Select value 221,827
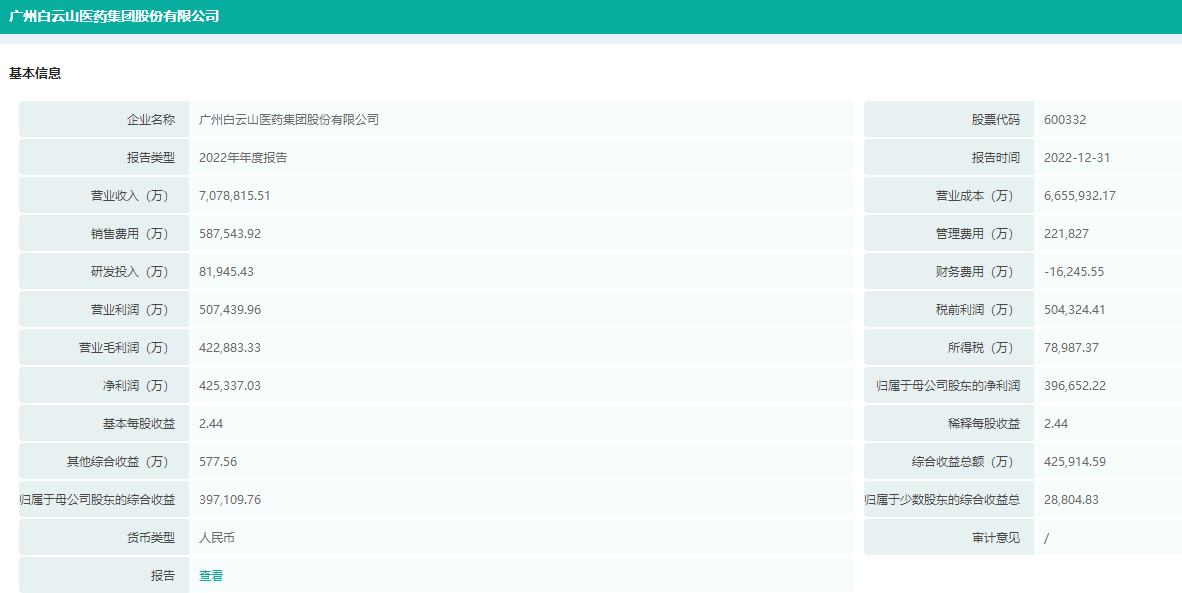The width and height of the screenshot is (1182, 593). (1067, 234)
